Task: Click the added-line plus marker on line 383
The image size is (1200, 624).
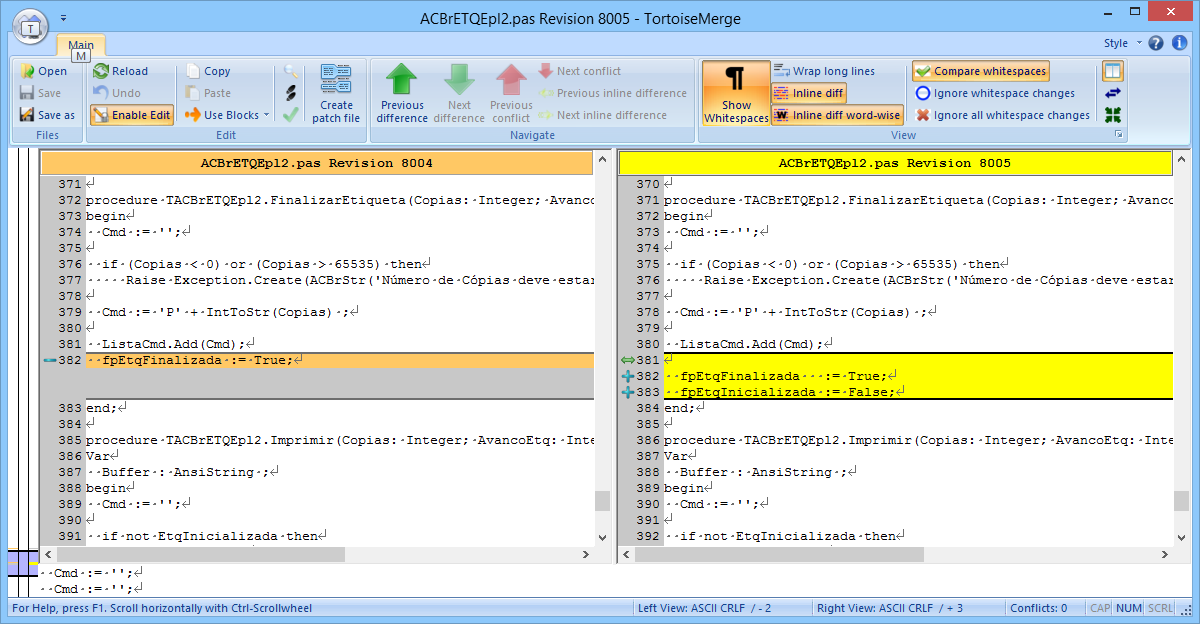Action: pyautogui.click(x=628, y=392)
